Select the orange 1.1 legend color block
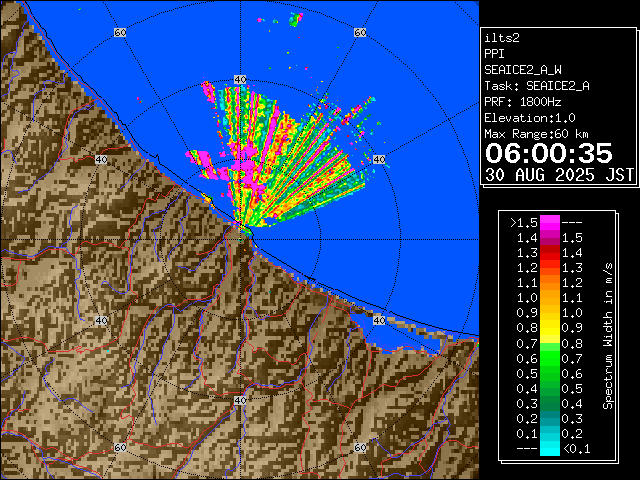640x480 pixels. pos(549,297)
